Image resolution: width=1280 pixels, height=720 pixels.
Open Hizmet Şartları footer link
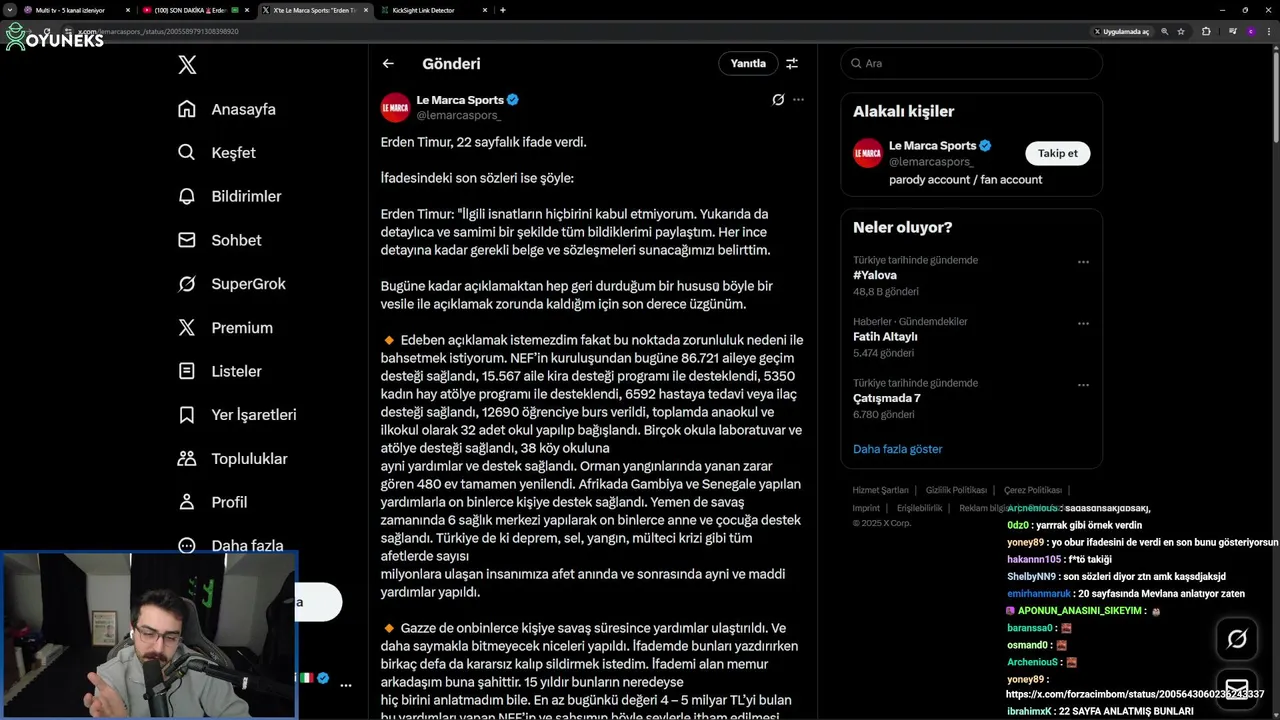click(880, 490)
